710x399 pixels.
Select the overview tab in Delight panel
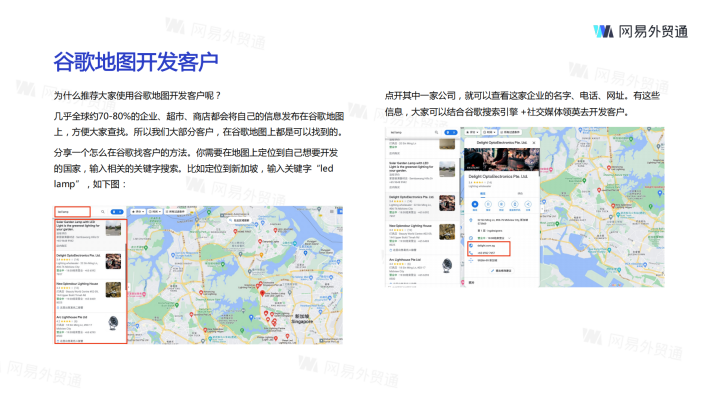tap(483, 193)
